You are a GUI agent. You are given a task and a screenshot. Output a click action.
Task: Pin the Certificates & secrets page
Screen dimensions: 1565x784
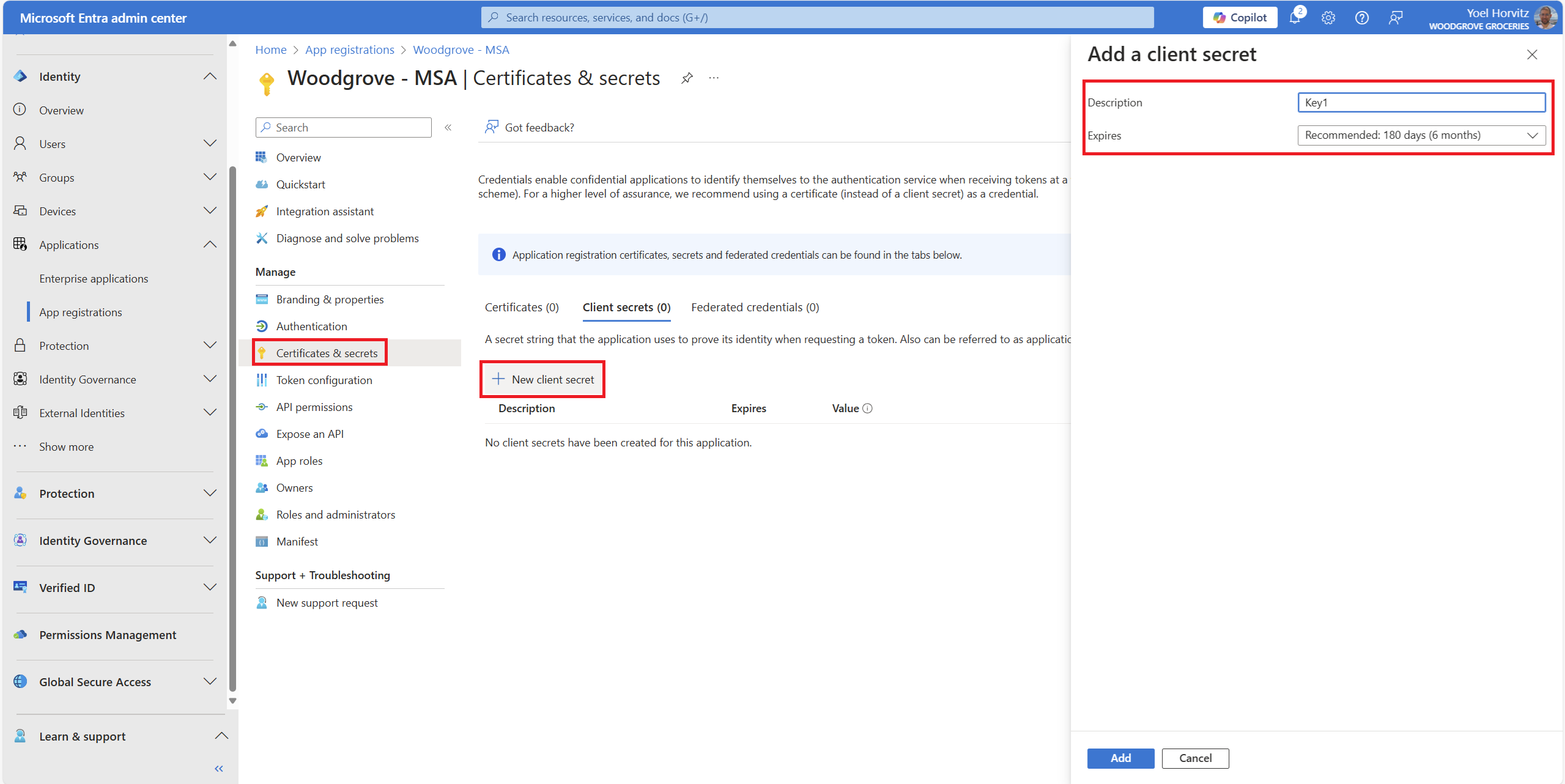(687, 78)
